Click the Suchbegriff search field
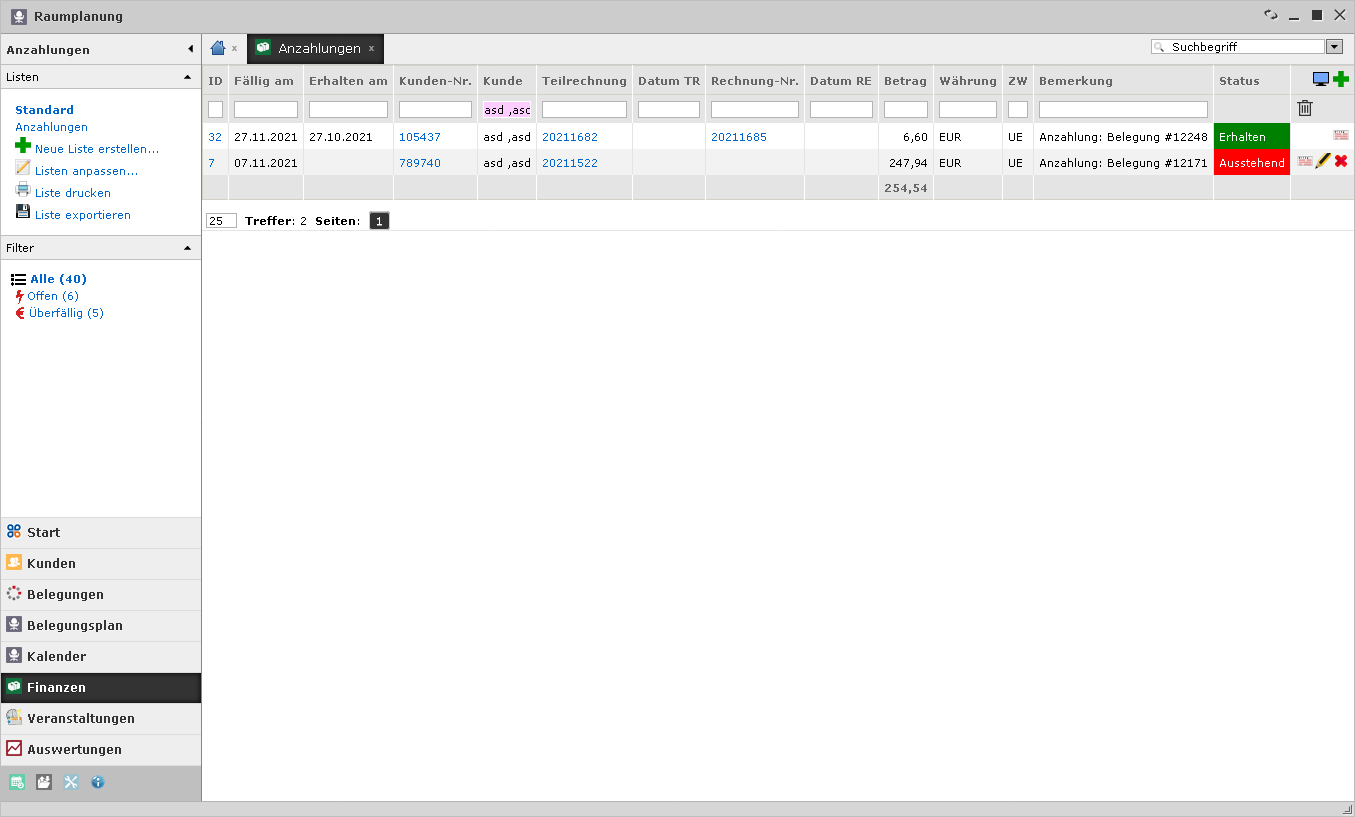This screenshot has height=817, width=1355. pos(1238,47)
